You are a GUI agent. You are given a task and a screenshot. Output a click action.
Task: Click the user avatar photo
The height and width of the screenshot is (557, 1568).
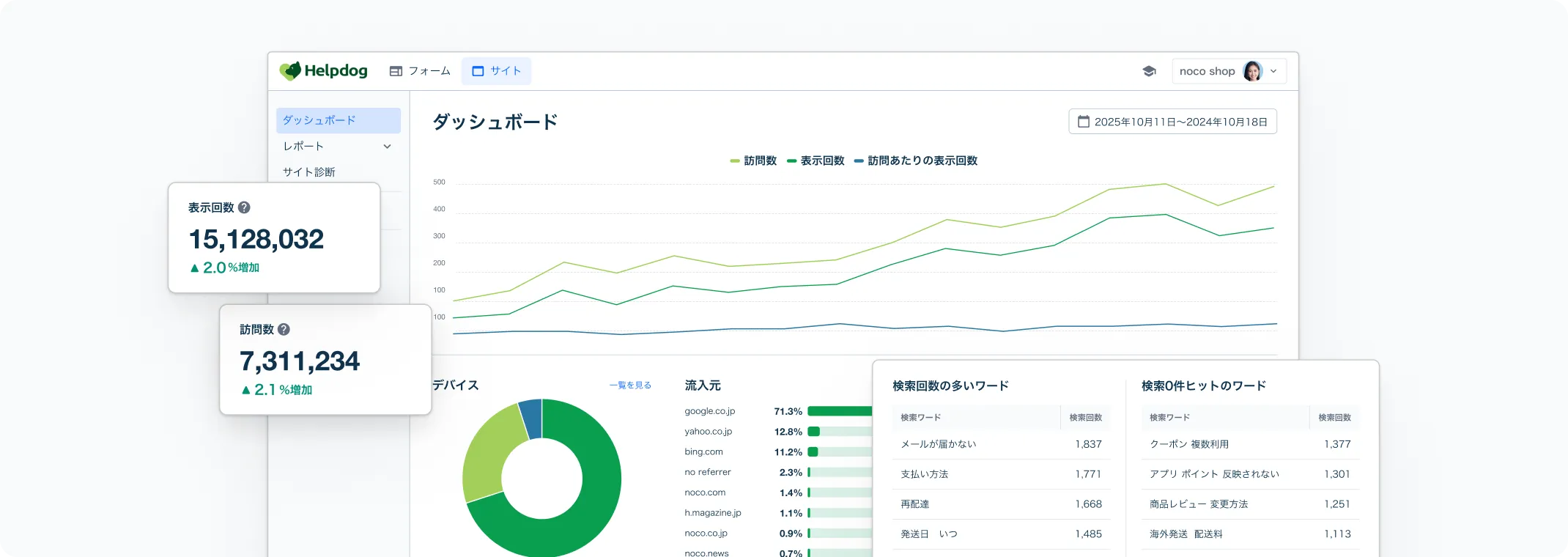[x=1253, y=71]
